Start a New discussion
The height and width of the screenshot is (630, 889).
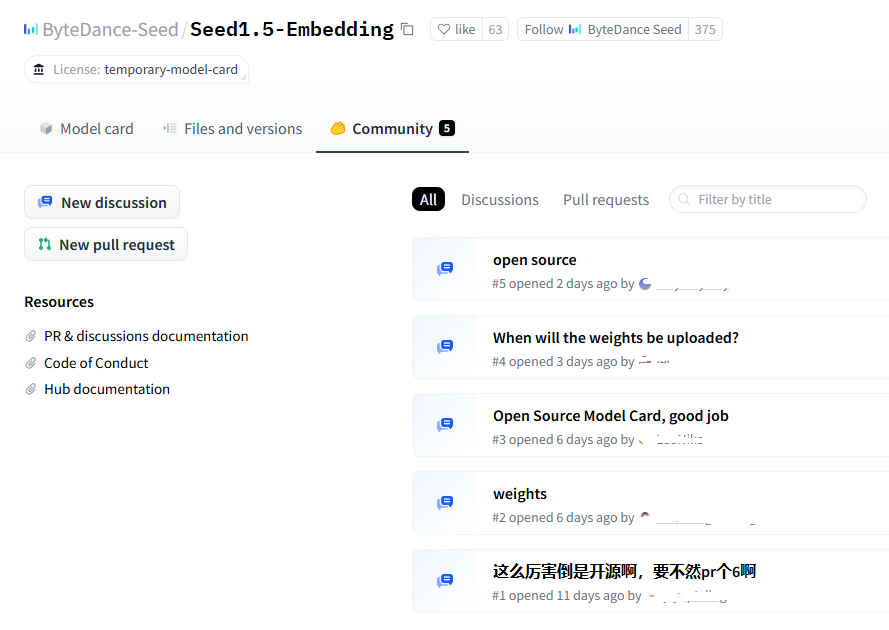pyautogui.click(x=101, y=202)
